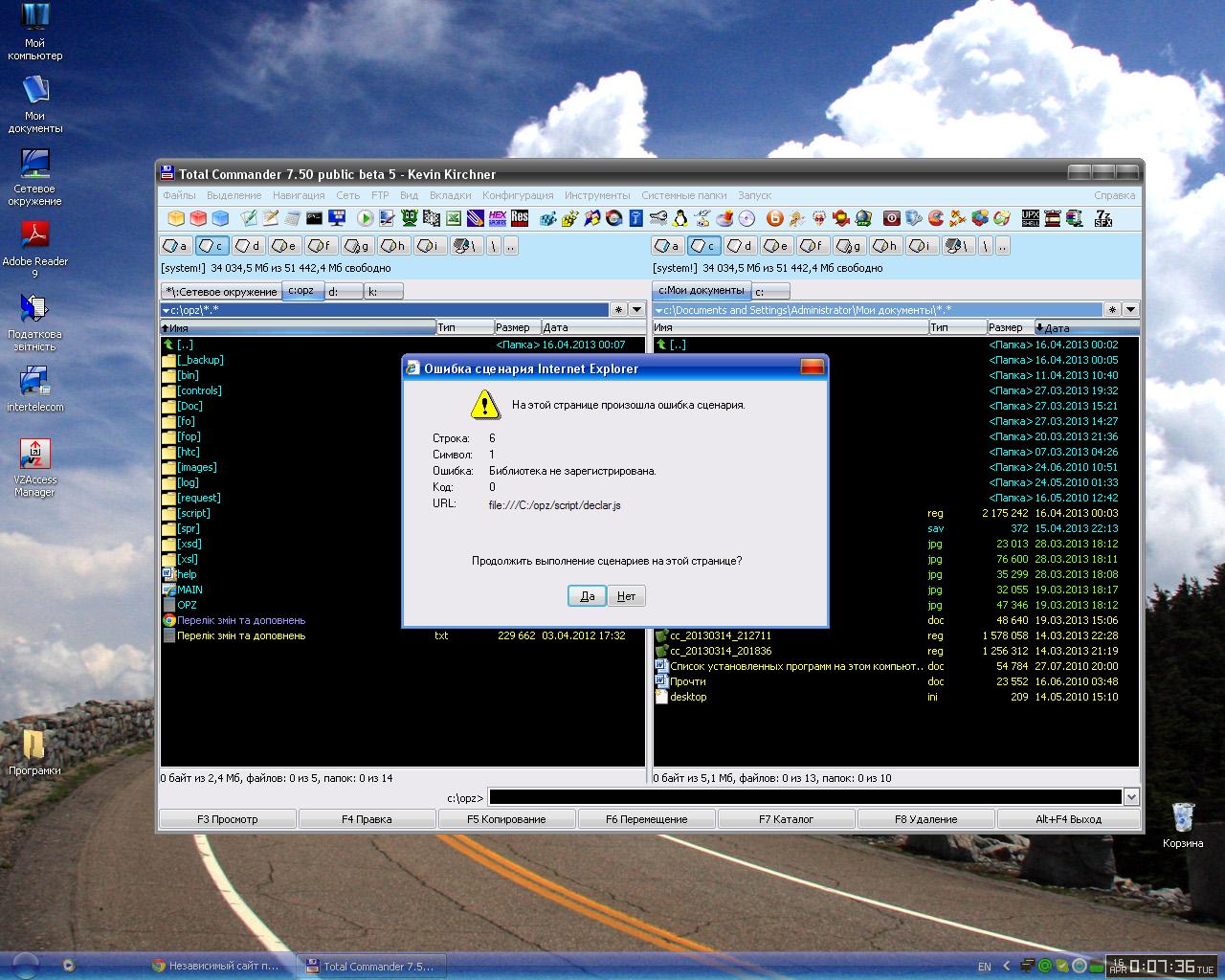Launch the Res resource editor icon
The width and height of the screenshot is (1225, 980).
click(x=520, y=218)
